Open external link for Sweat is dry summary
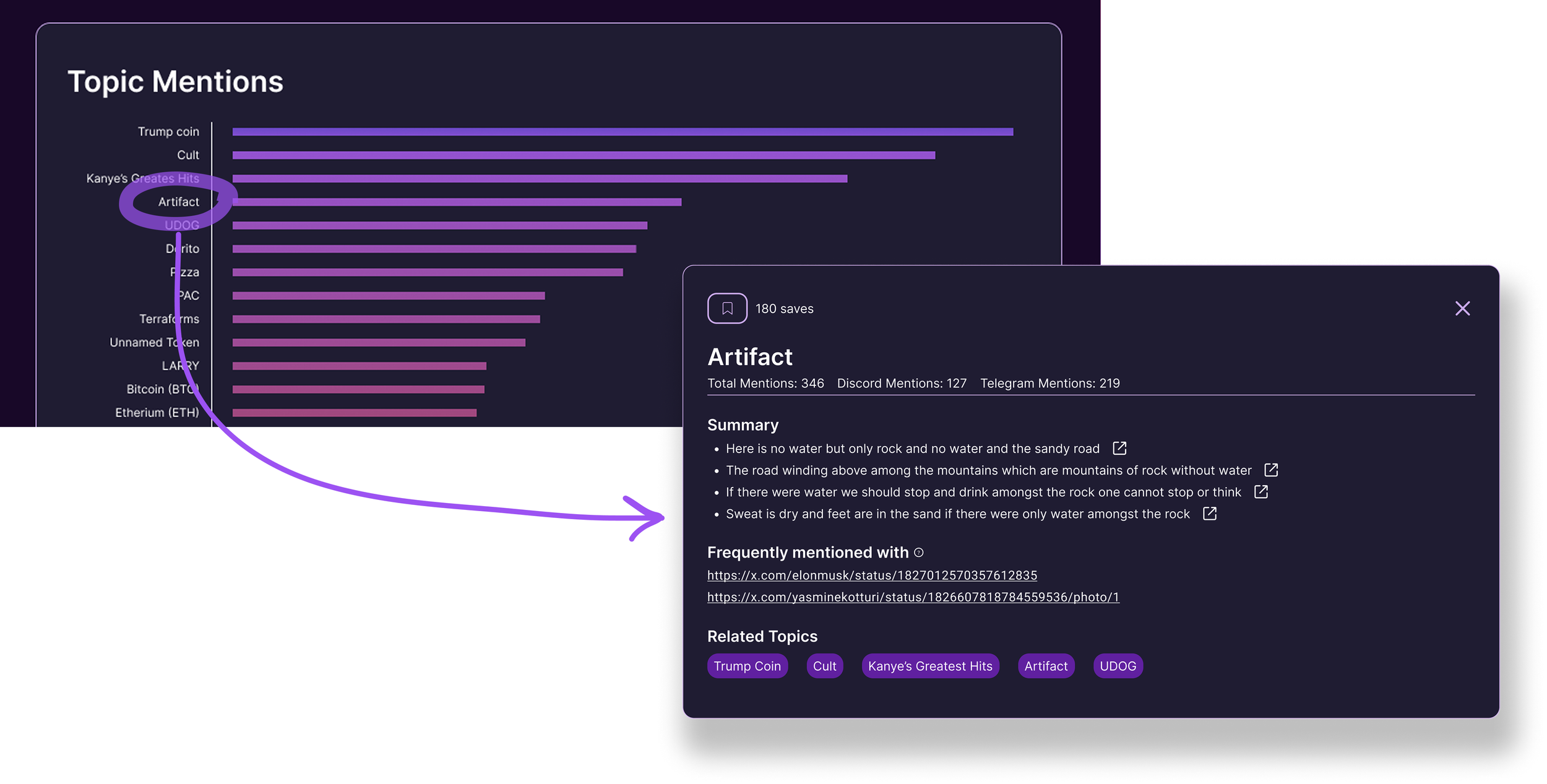Viewport: 1547px width, 784px height. click(1209, 514)
